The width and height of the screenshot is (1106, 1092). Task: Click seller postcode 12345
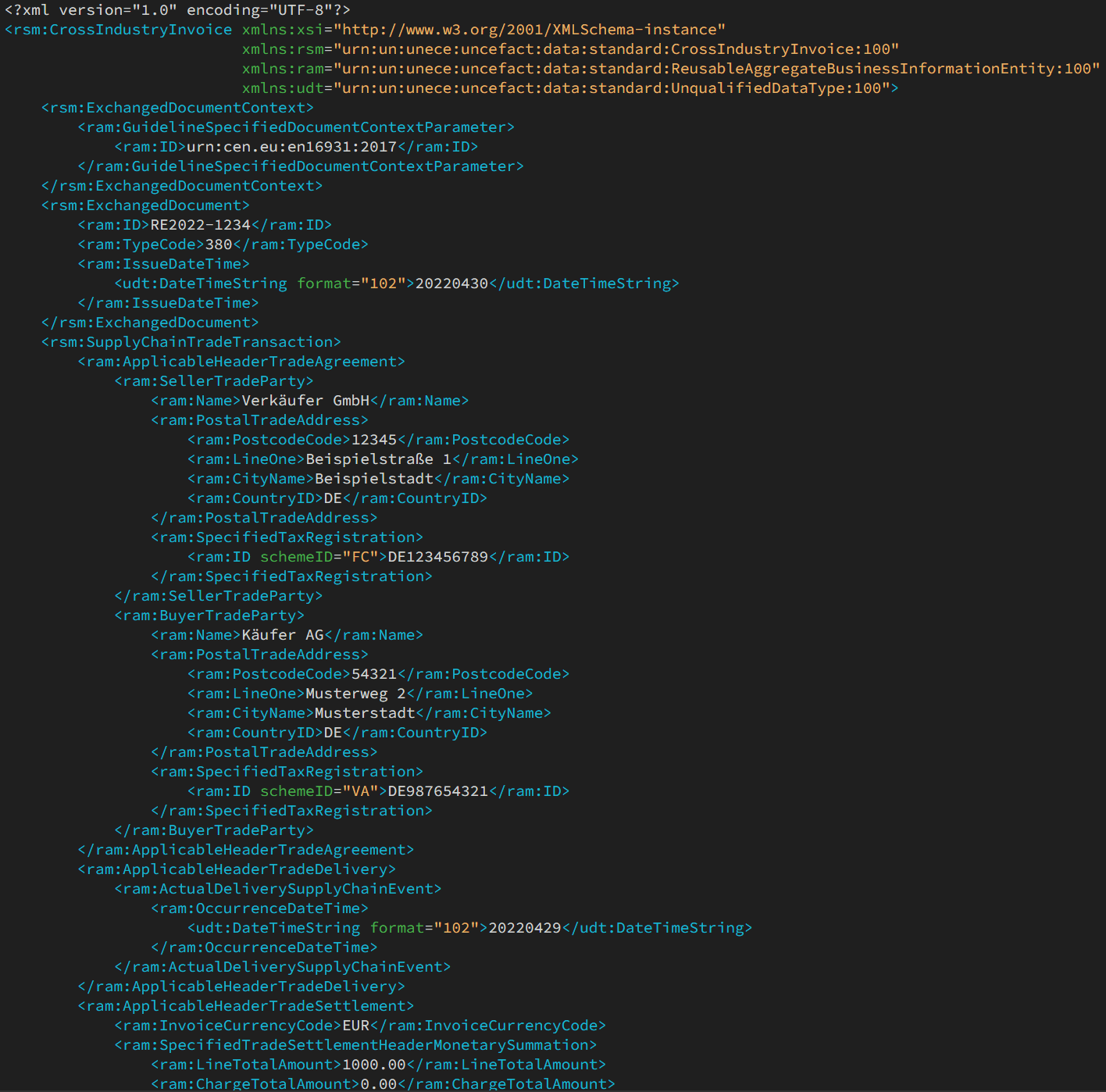373,440
